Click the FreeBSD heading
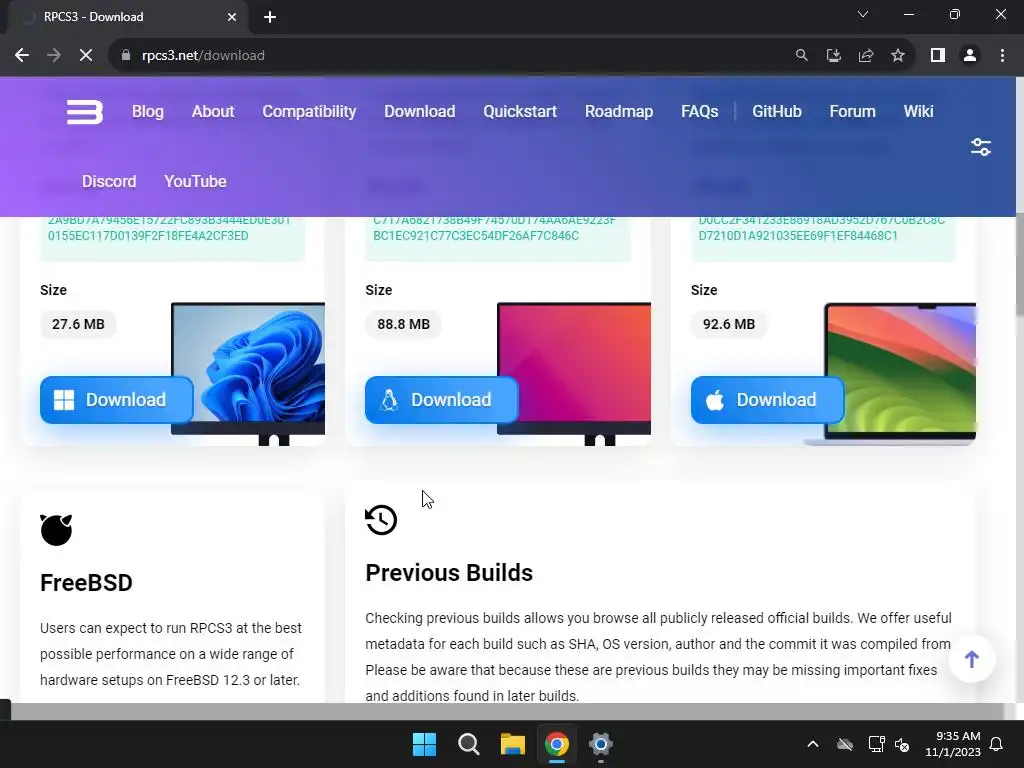This screenshot has height=768, width=1024. 86,583
